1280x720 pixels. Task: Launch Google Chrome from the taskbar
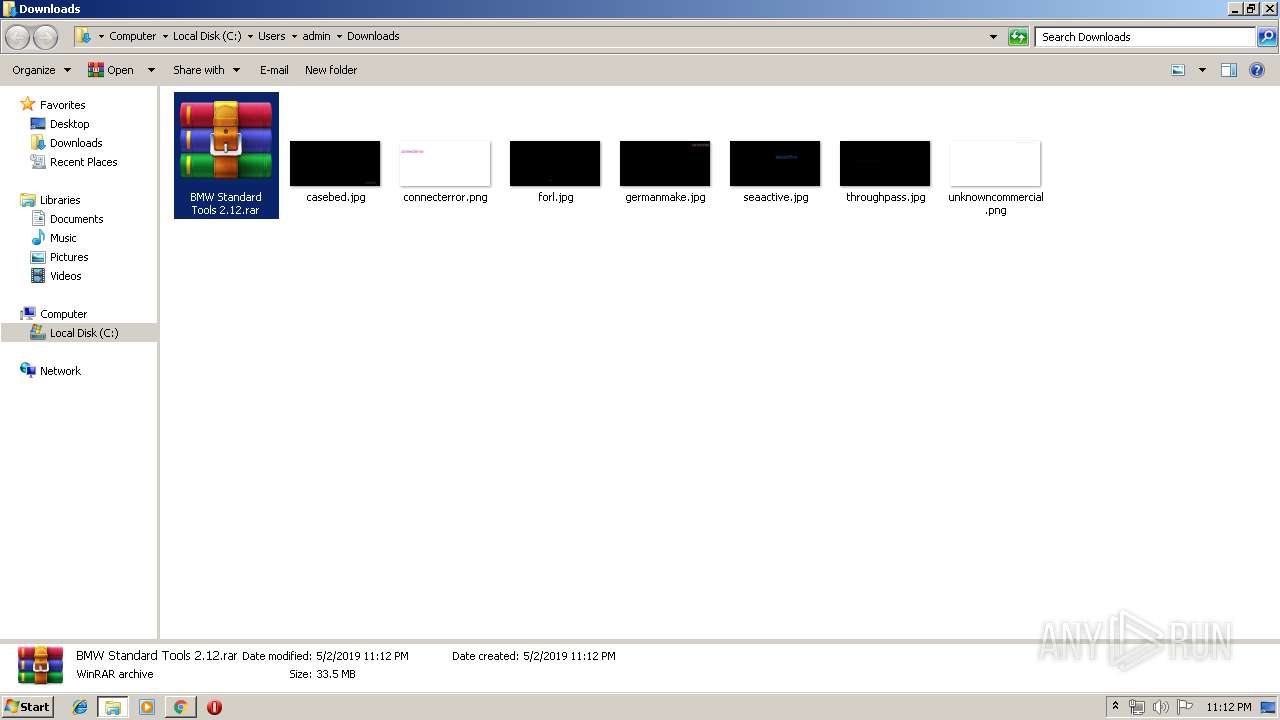[x=180, y=707]
